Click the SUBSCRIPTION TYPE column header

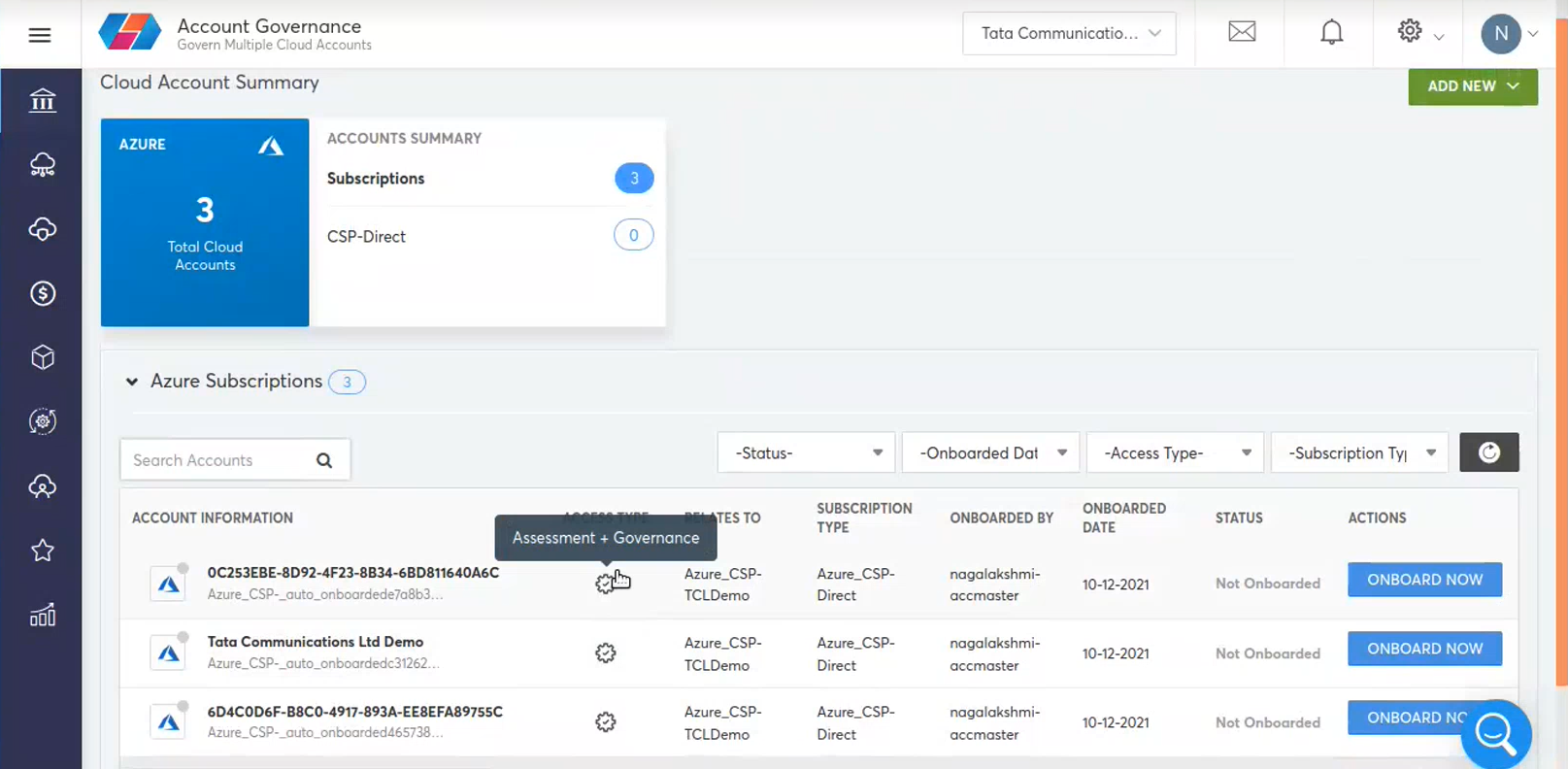pyautogui.click(x=864, y=518)
